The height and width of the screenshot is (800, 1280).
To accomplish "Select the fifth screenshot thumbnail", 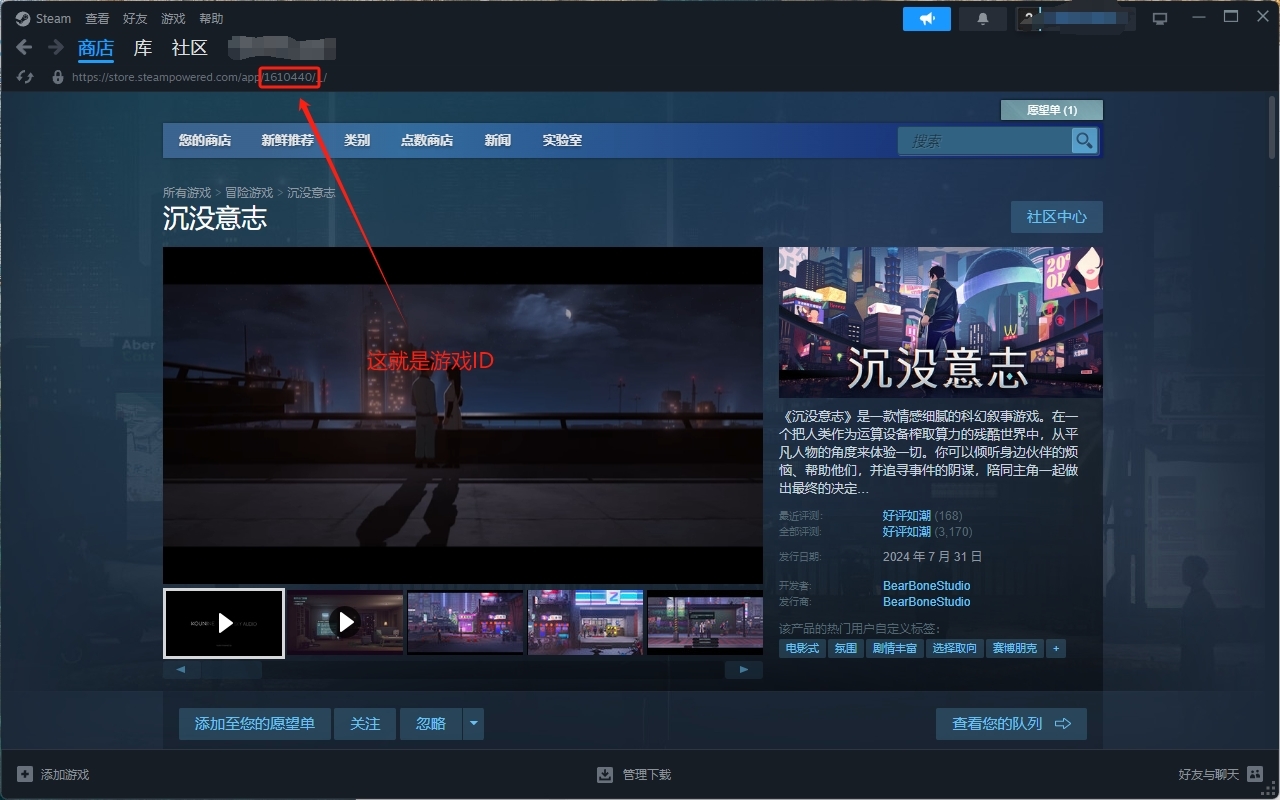I will (705, 622).
